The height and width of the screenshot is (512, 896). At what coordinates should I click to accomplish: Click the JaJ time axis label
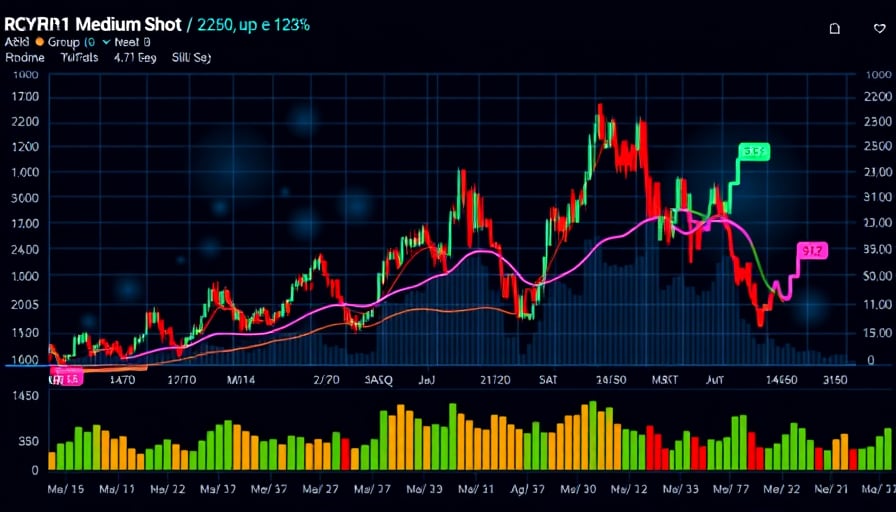pos(427,380)
